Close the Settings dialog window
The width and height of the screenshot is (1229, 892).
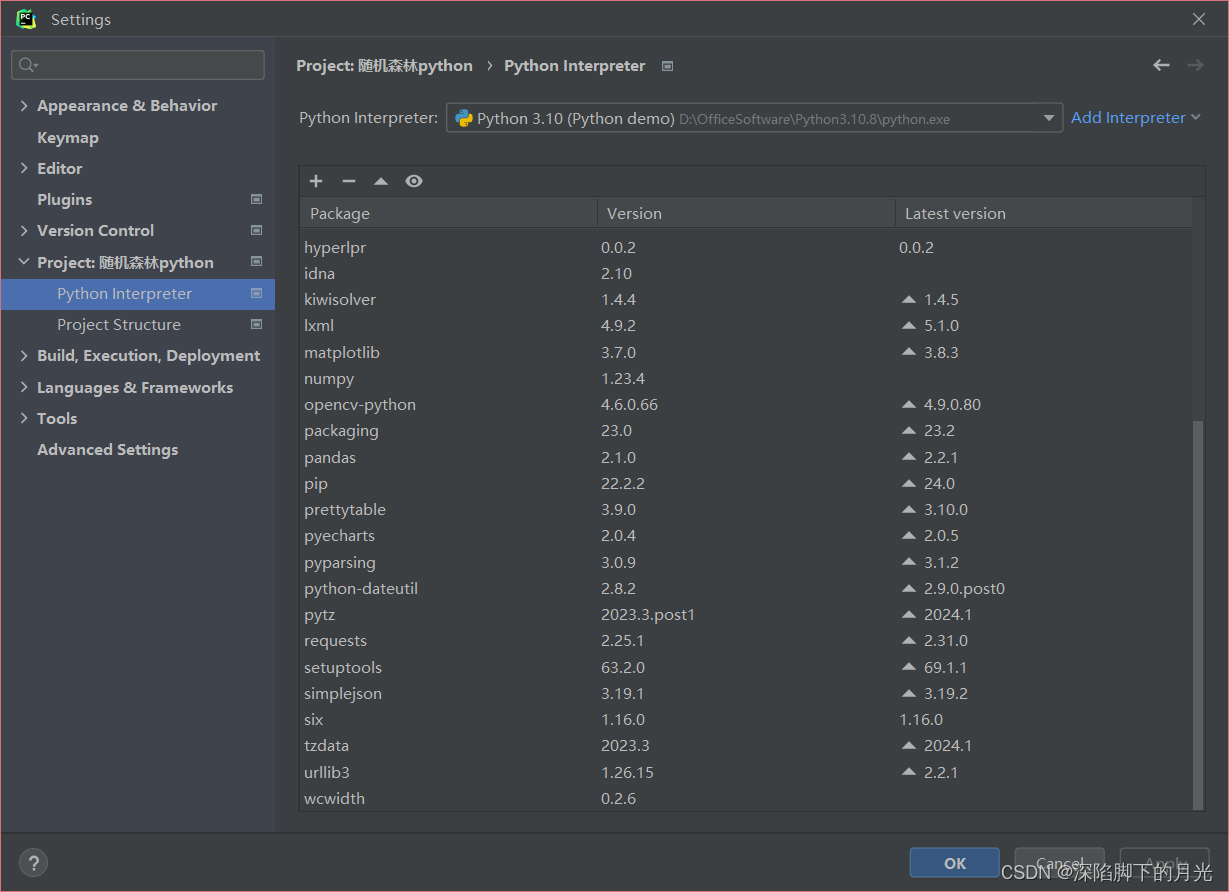coord(1199,19)
